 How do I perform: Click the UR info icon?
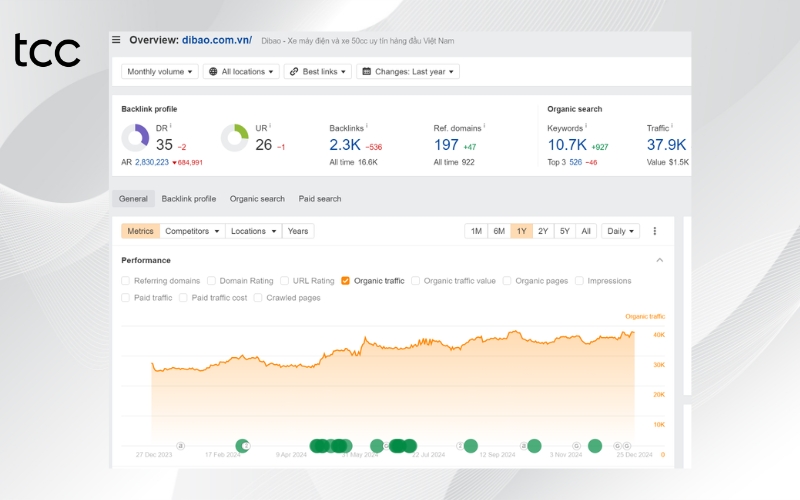[270, 126]
